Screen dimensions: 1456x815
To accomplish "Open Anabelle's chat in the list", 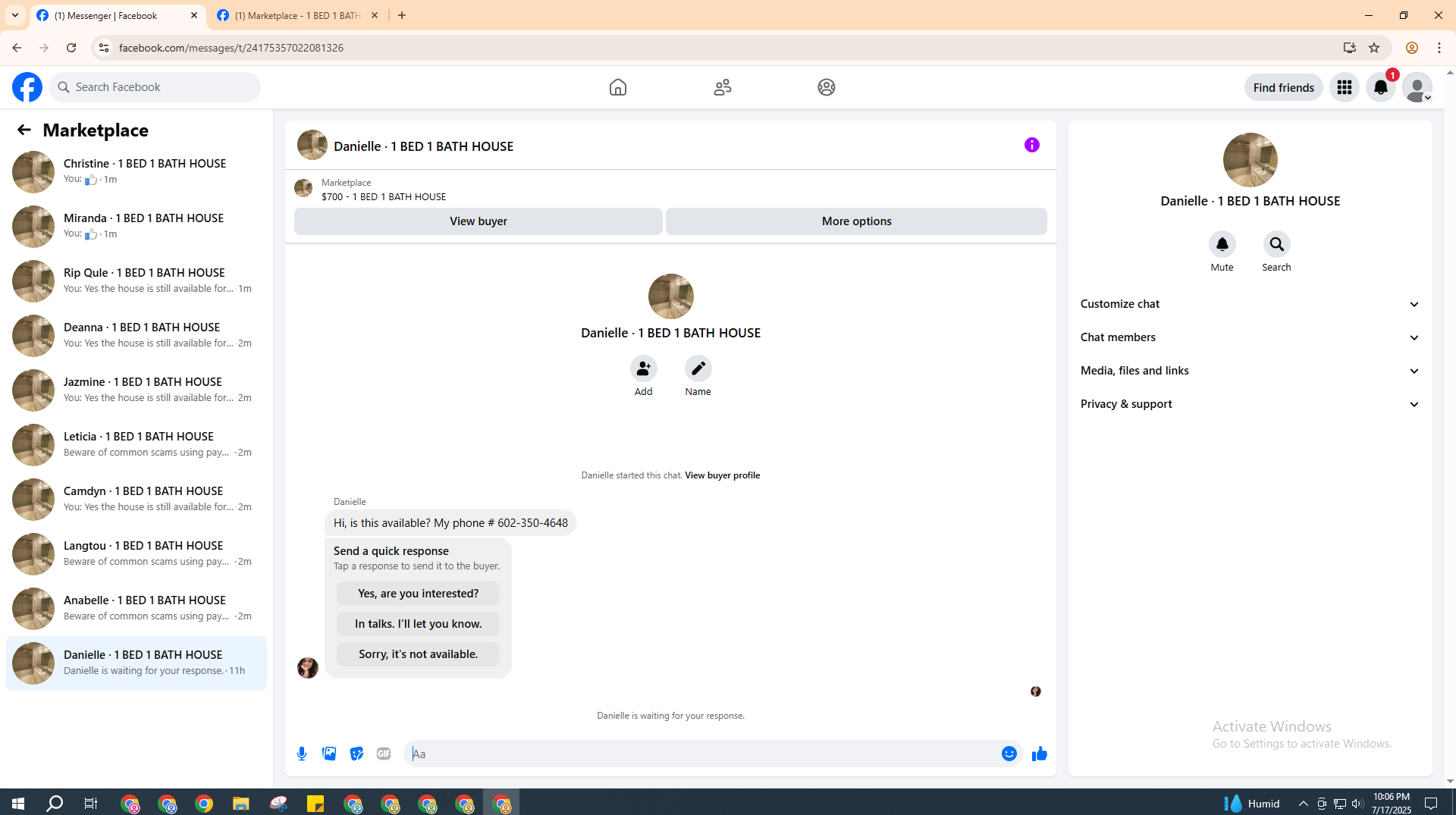I will pyautogui.click(x=136, y=609).
